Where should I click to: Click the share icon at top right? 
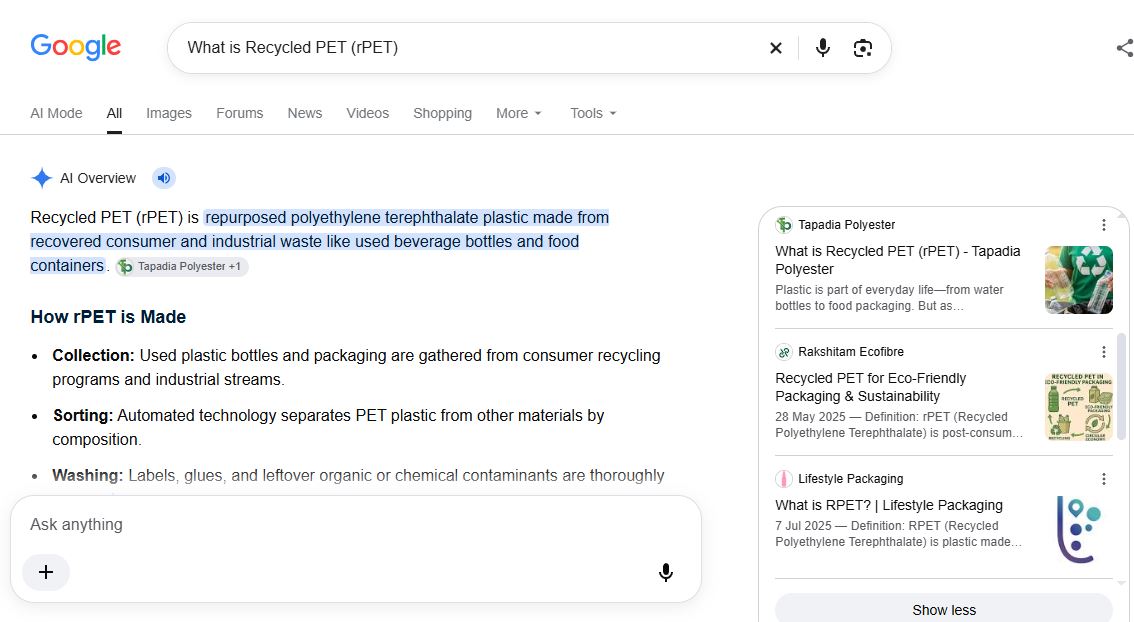pyautogui.click(x=1125, y=48)
